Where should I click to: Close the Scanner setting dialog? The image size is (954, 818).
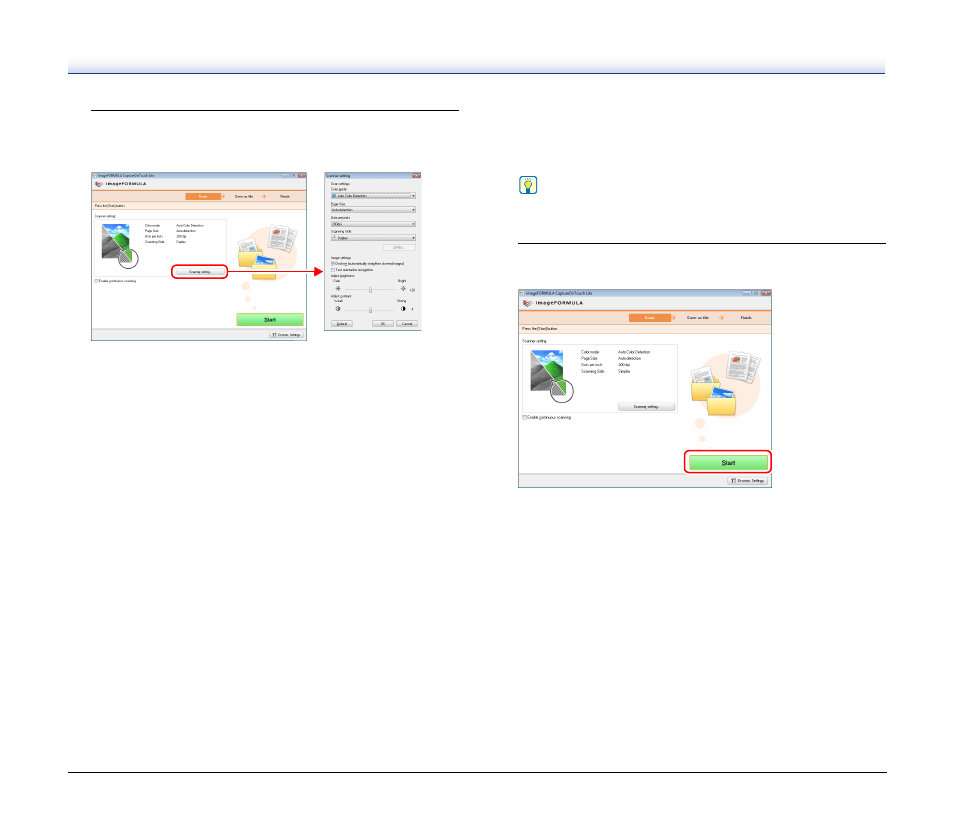416,176
